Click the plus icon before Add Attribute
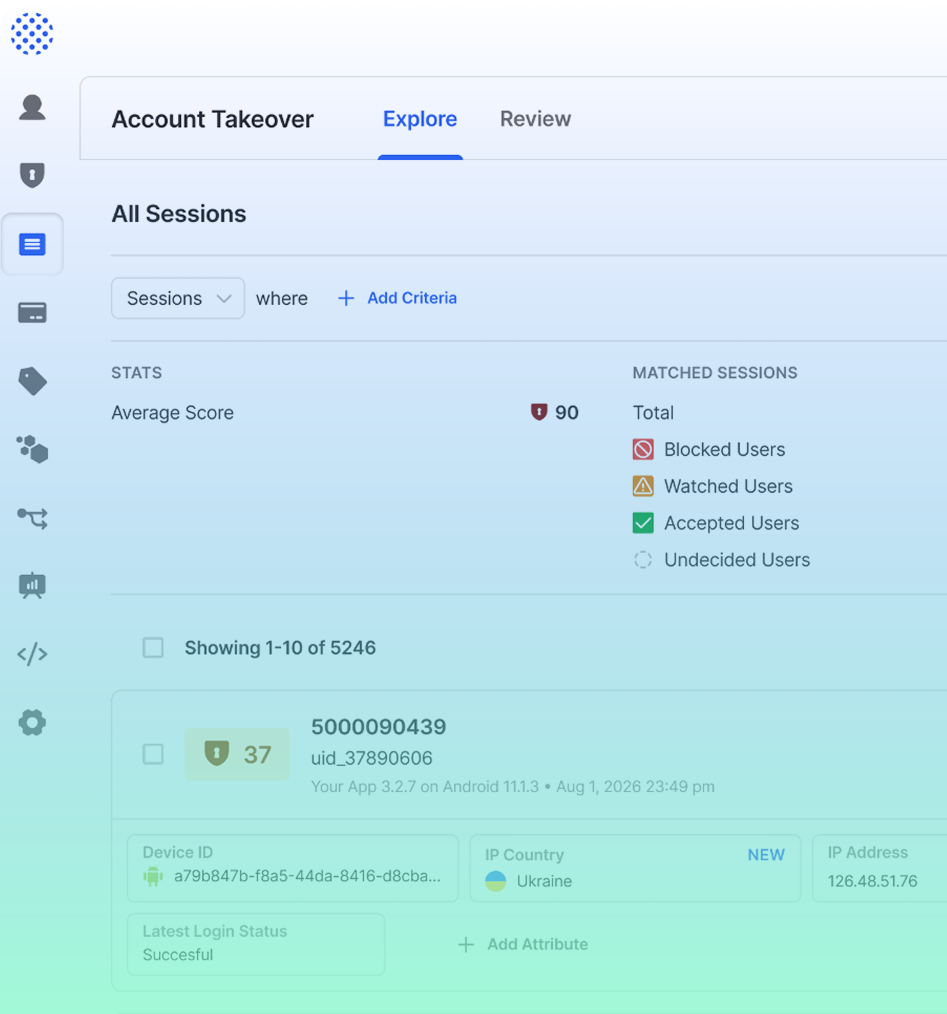 click(x=466, y=944)
